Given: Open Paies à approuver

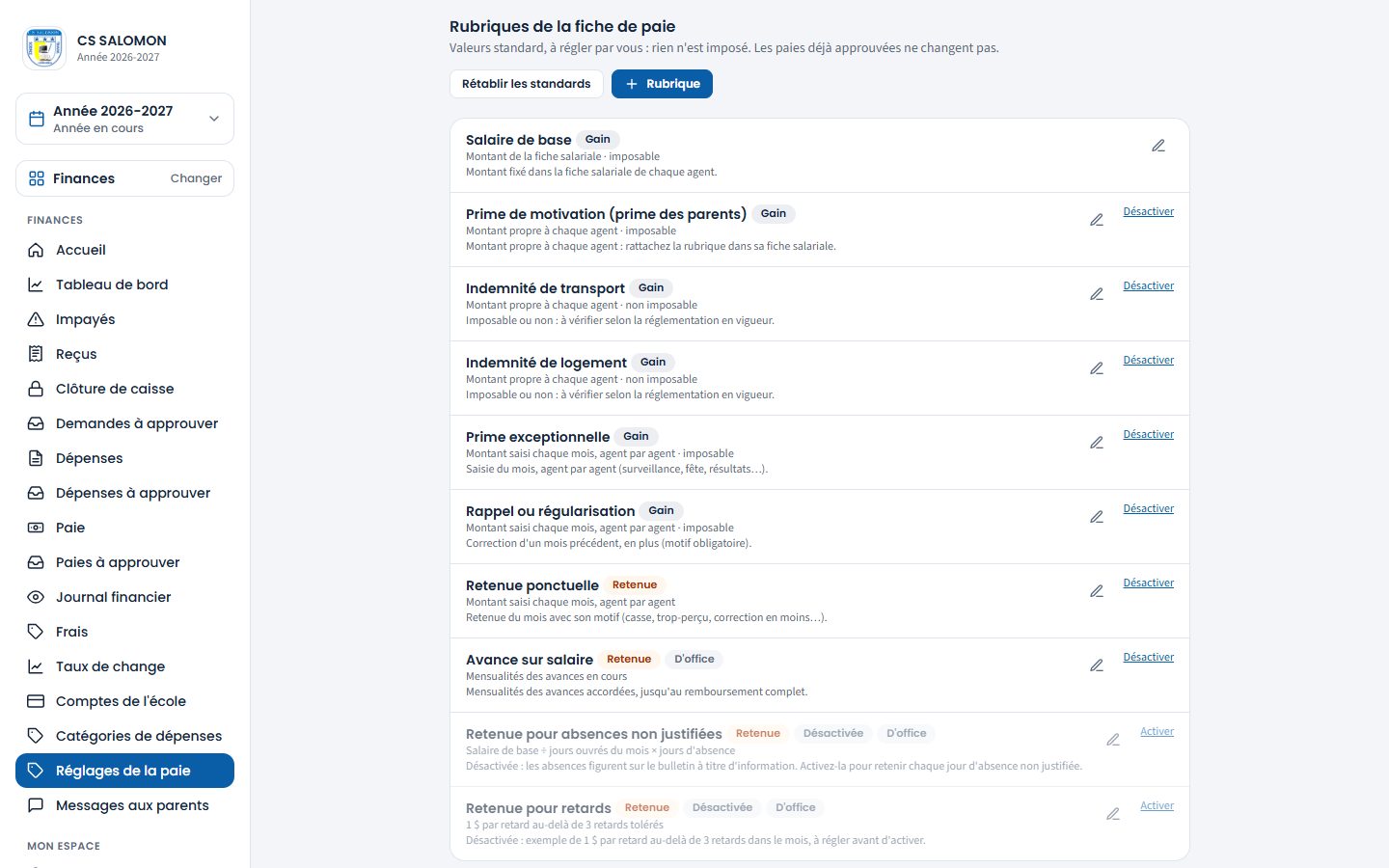Looking at the screenshot, I should click(x=124, y=562).
